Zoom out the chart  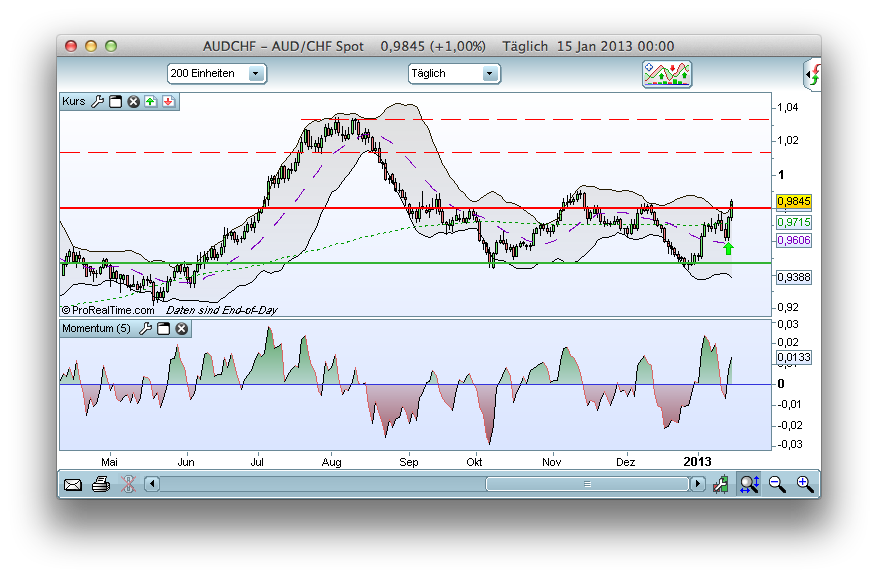click(x=777, y=484)
